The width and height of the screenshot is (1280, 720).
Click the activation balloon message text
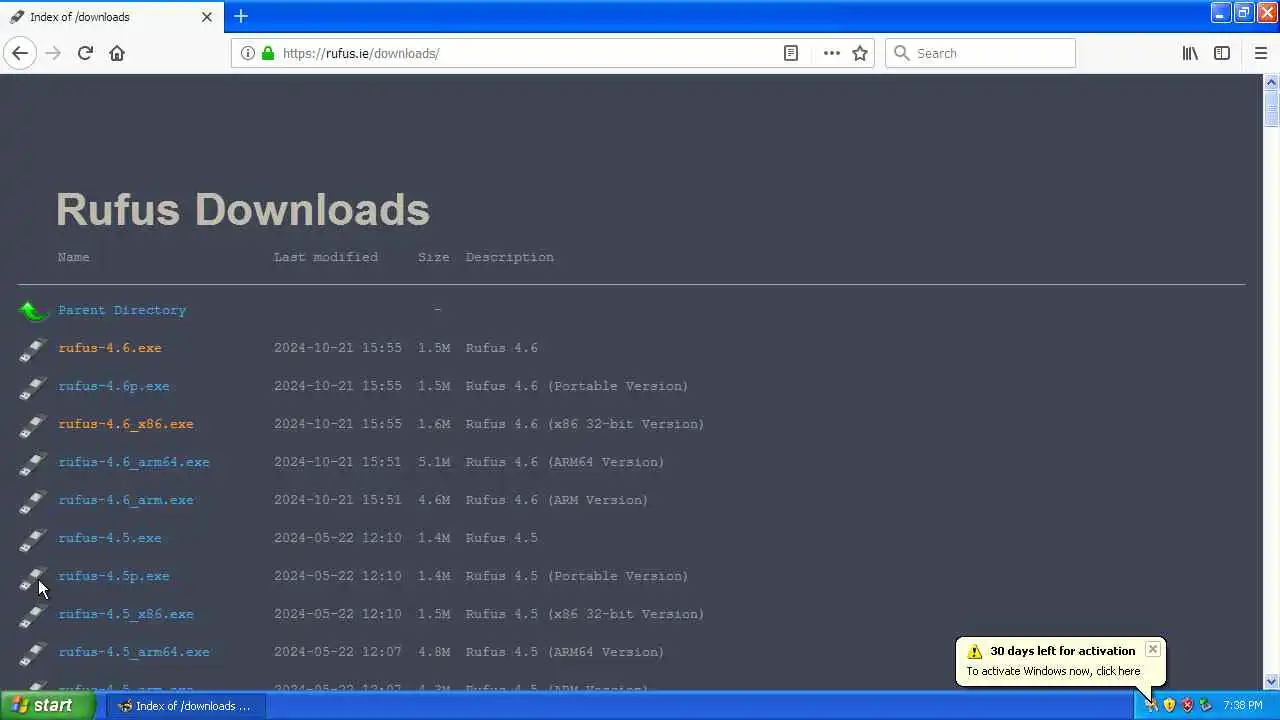point(1053,671)
